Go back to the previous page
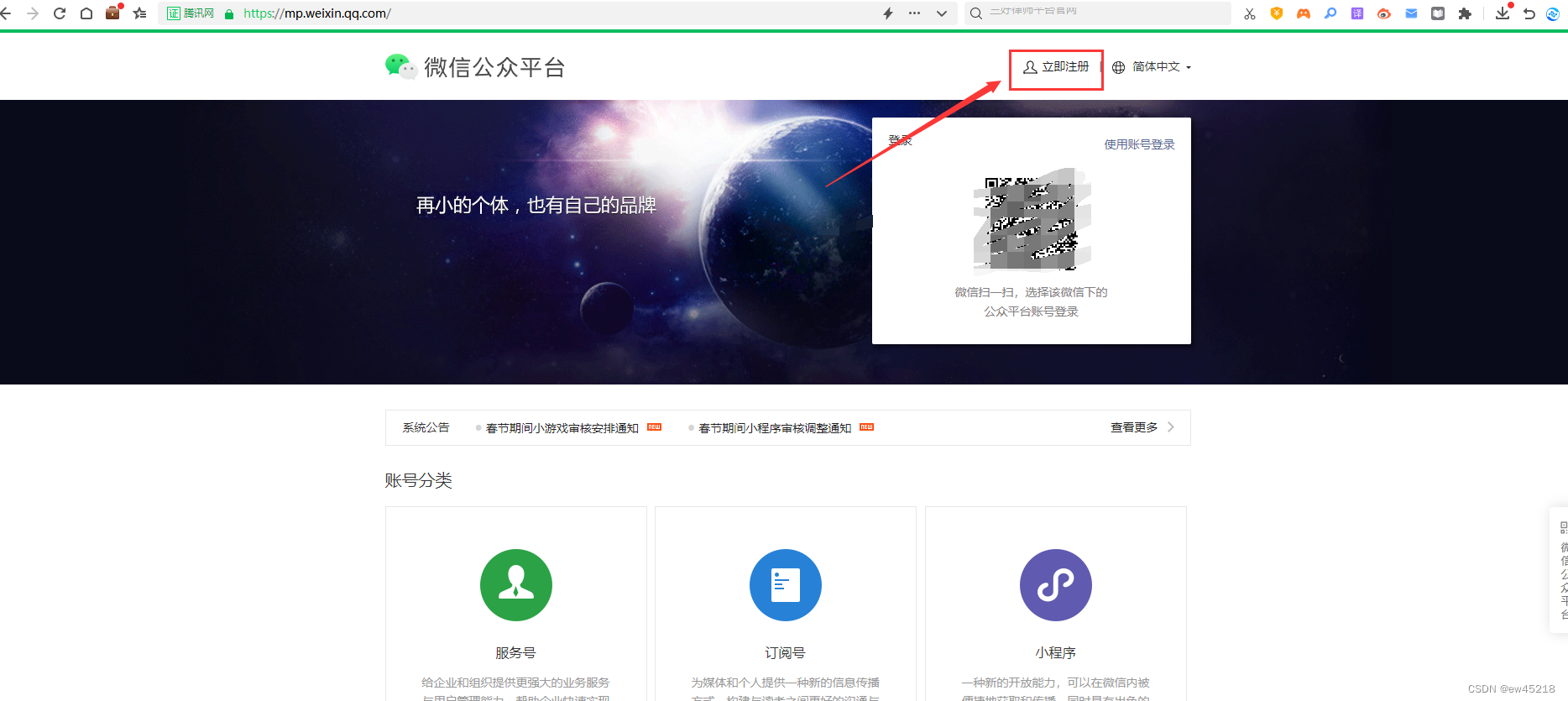Viewport: 1568px width, 701px height. [6, 13]
